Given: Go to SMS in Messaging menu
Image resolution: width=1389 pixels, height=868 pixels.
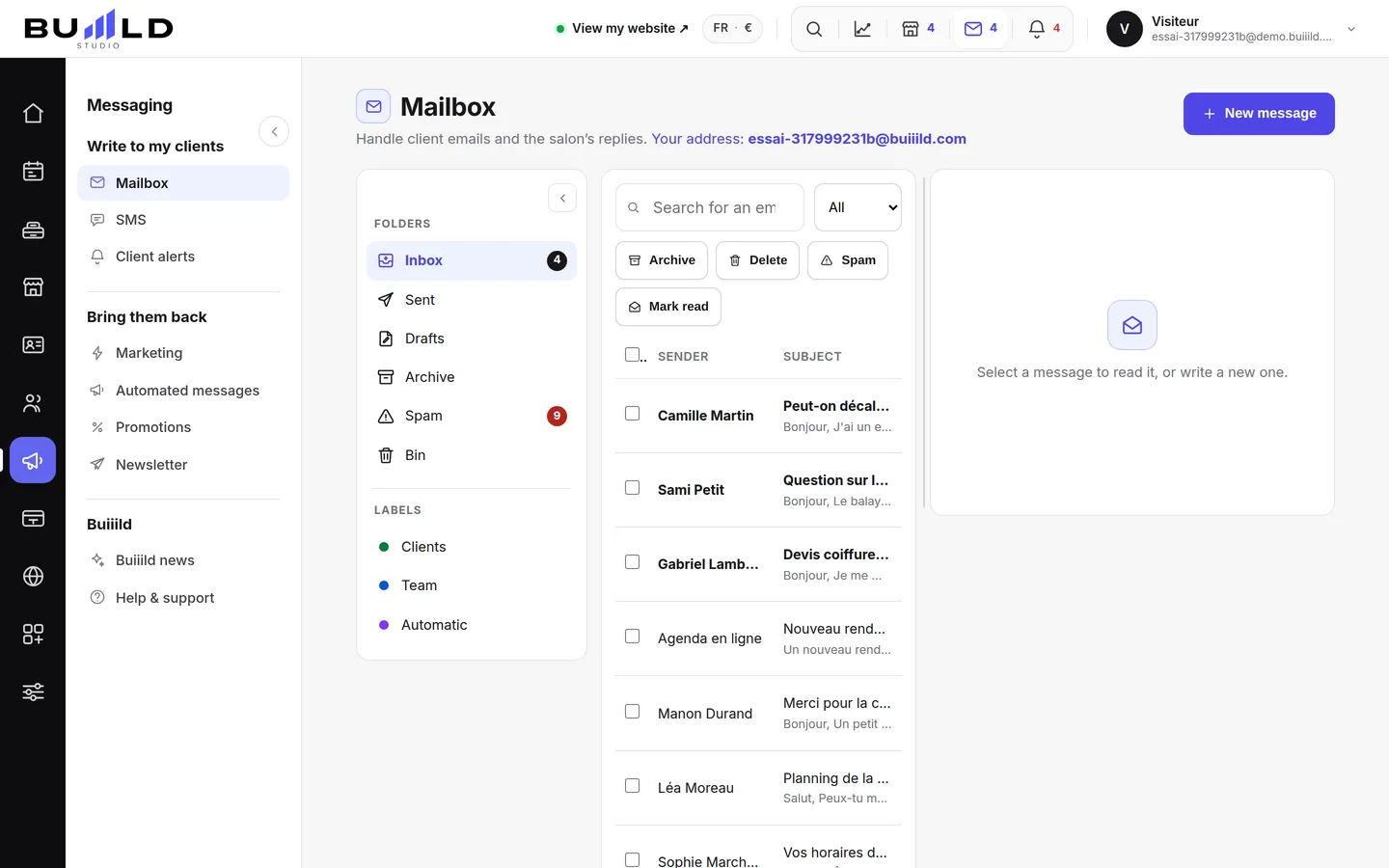Looking at the screenshot, I should coord(183,220).
